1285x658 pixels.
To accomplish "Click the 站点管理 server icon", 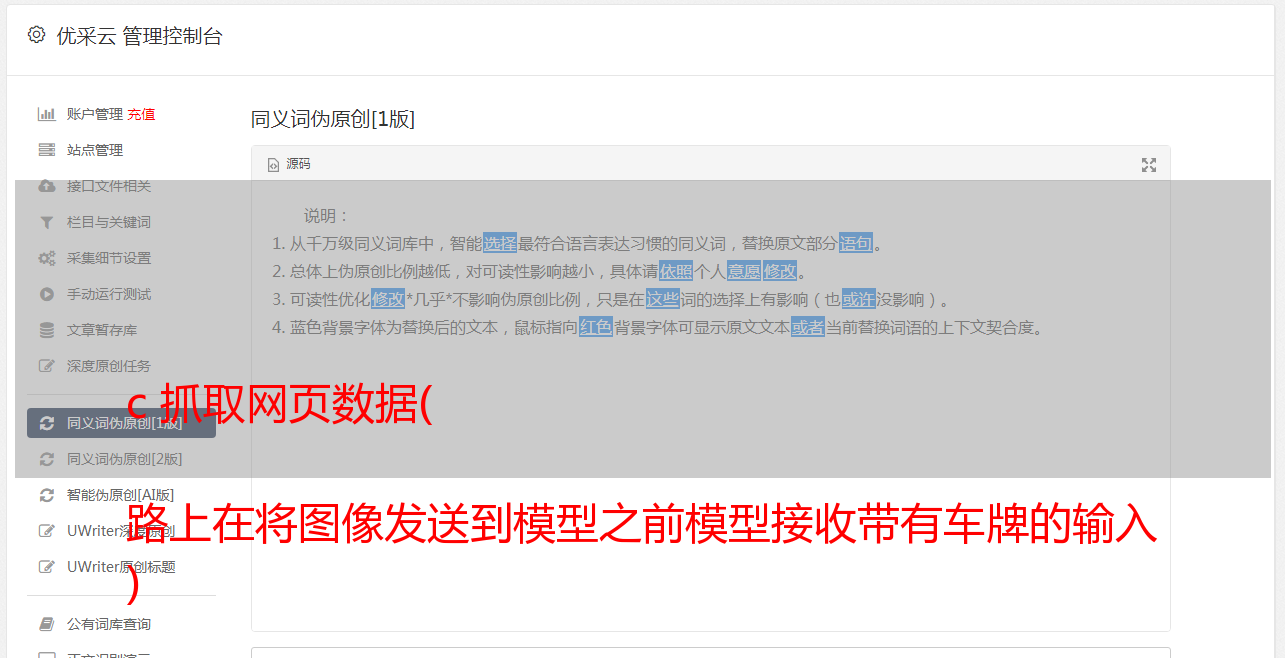I will (x=46, y=150).
